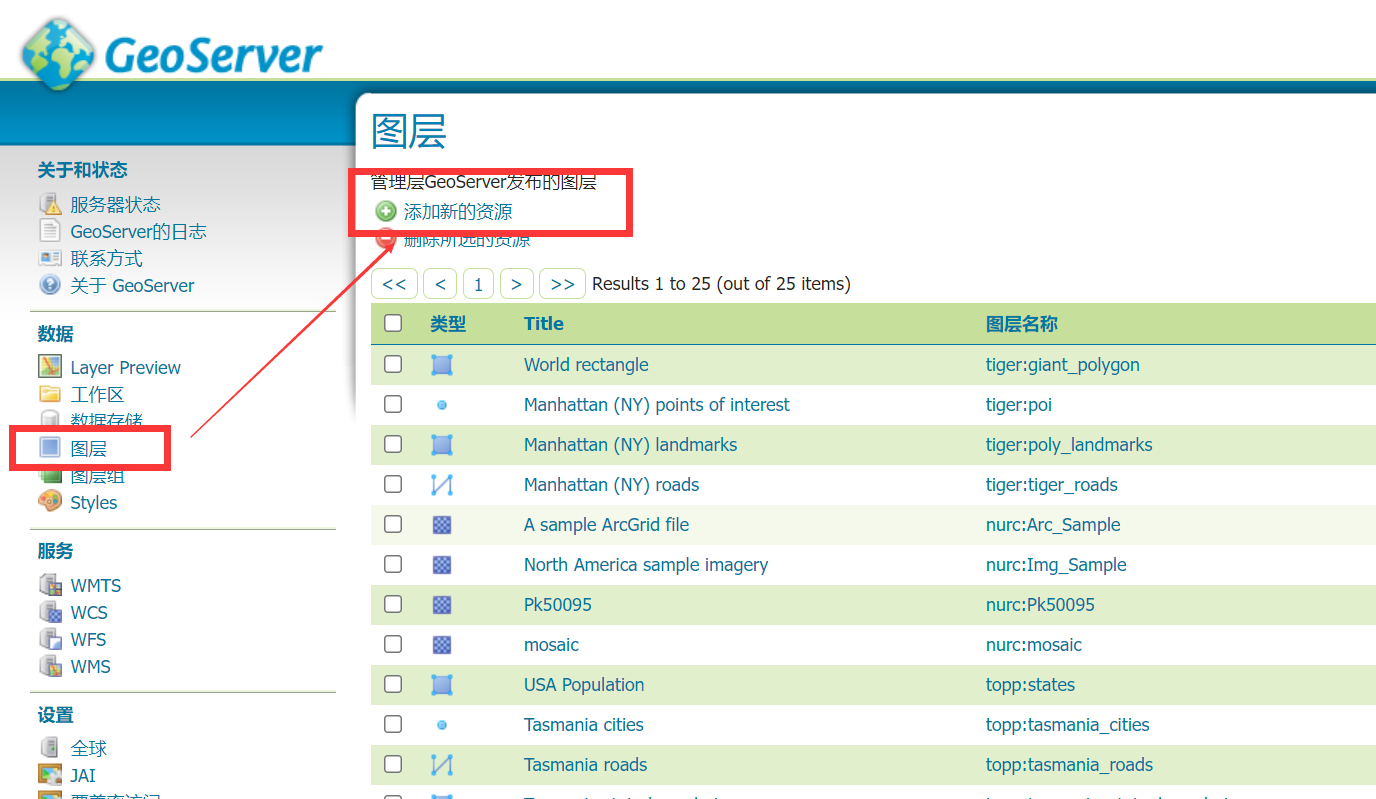Check the mosaic layer checkbox
The image size is (1376, 799).
[x=393, y=644]
